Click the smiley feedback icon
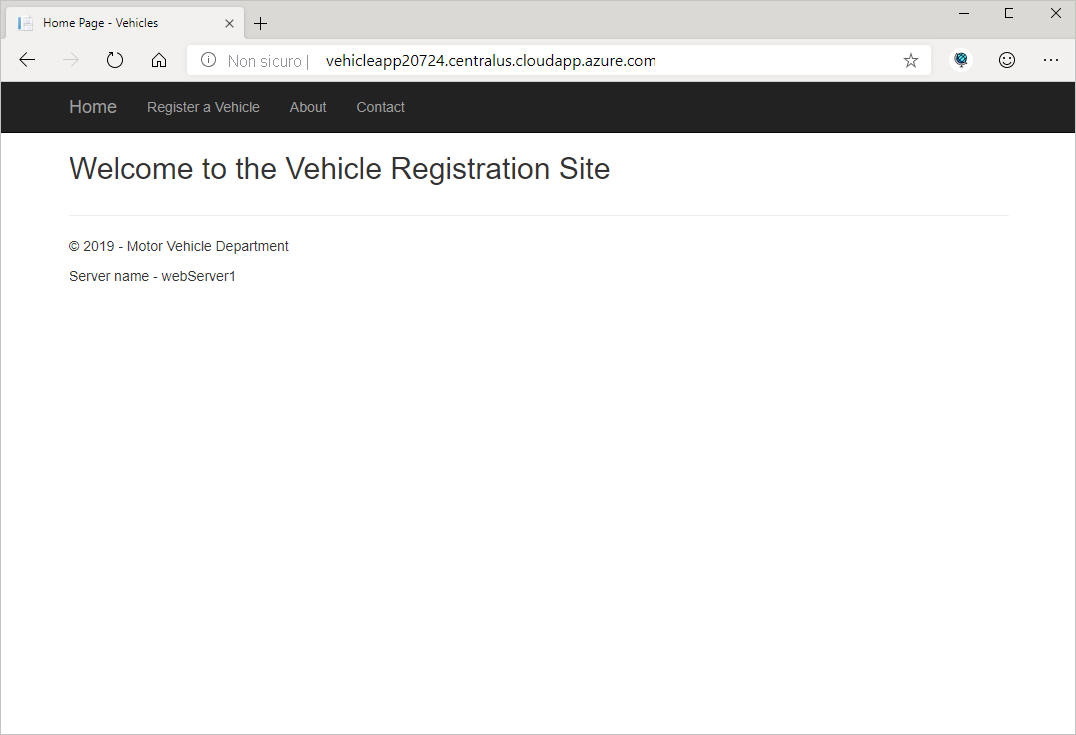The image size is (1076, 735). click(1006, 60)
